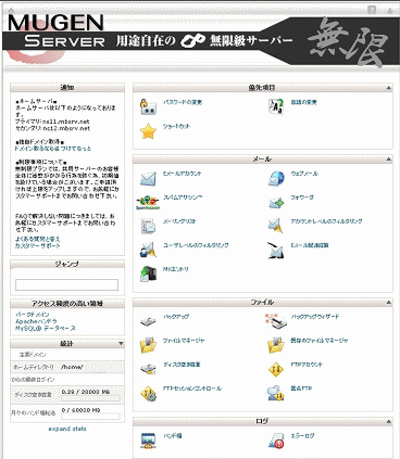Open the User Level Filtering icon
The width and height of the screenshot is (400, 459).
[x=148, y=250]
